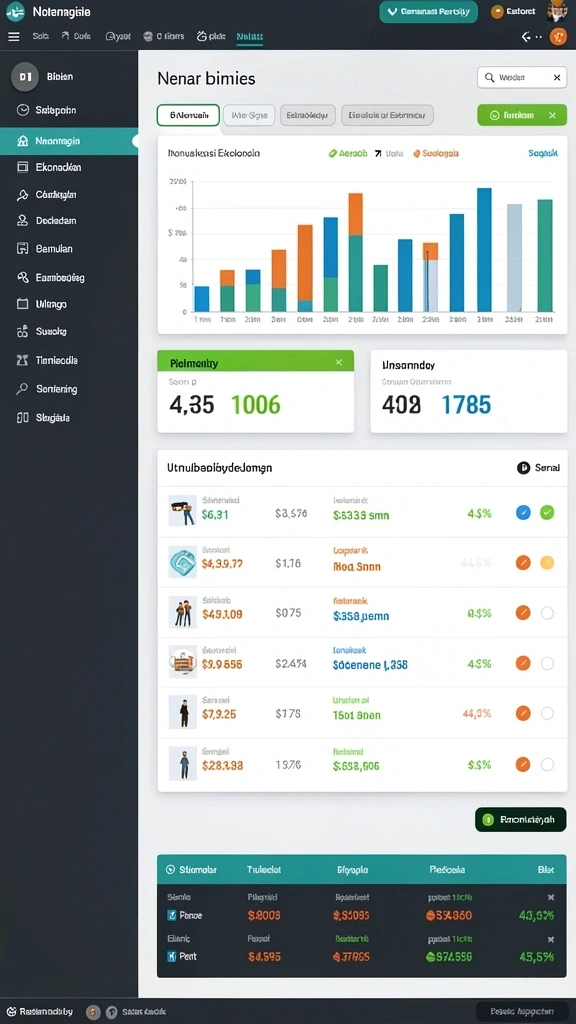Click the orange round icon at top right

(x=558, y=37)
